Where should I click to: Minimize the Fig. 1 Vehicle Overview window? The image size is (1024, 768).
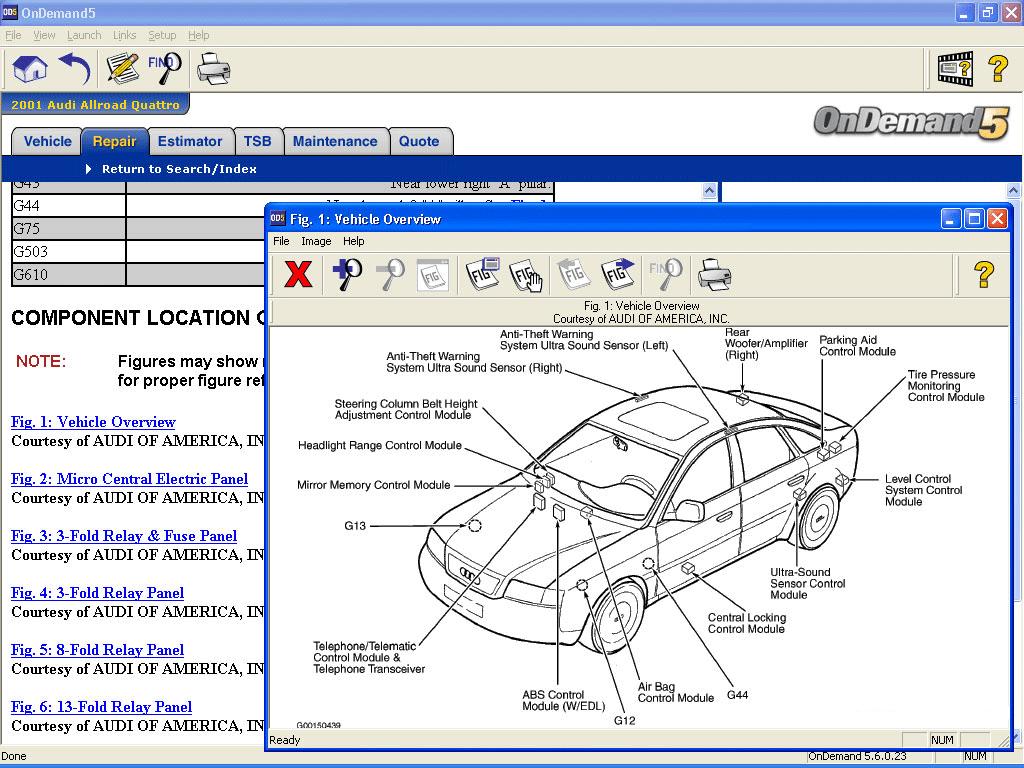[951, 219]
